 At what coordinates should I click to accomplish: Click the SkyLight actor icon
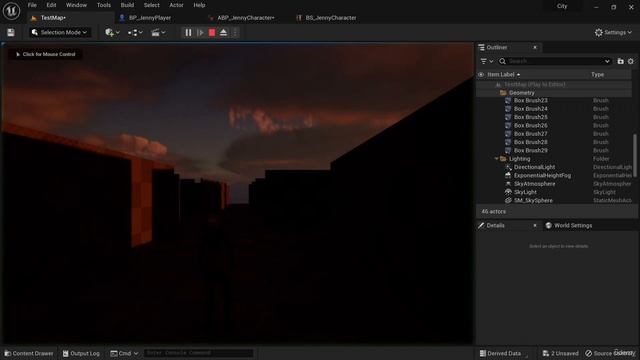(x=508, y=192)
